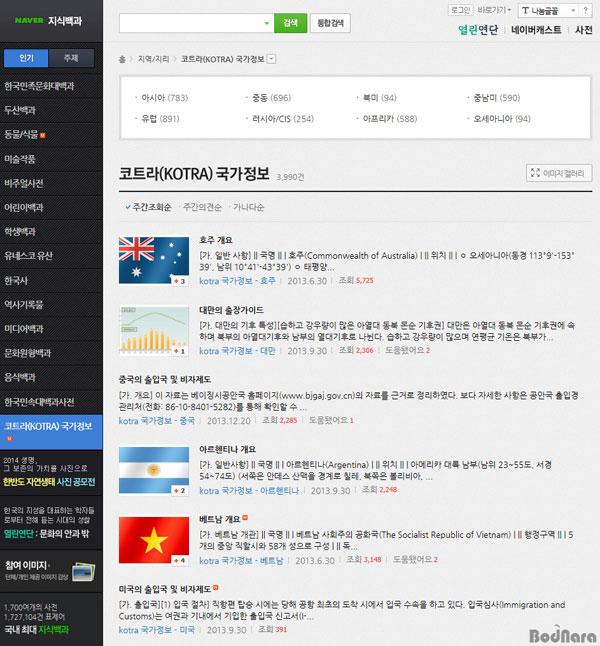The width and height of the screenshot is (600, 646).
Task: Open the 미국의 출입국 및 비자제도 article
Action: click(165, 589)
